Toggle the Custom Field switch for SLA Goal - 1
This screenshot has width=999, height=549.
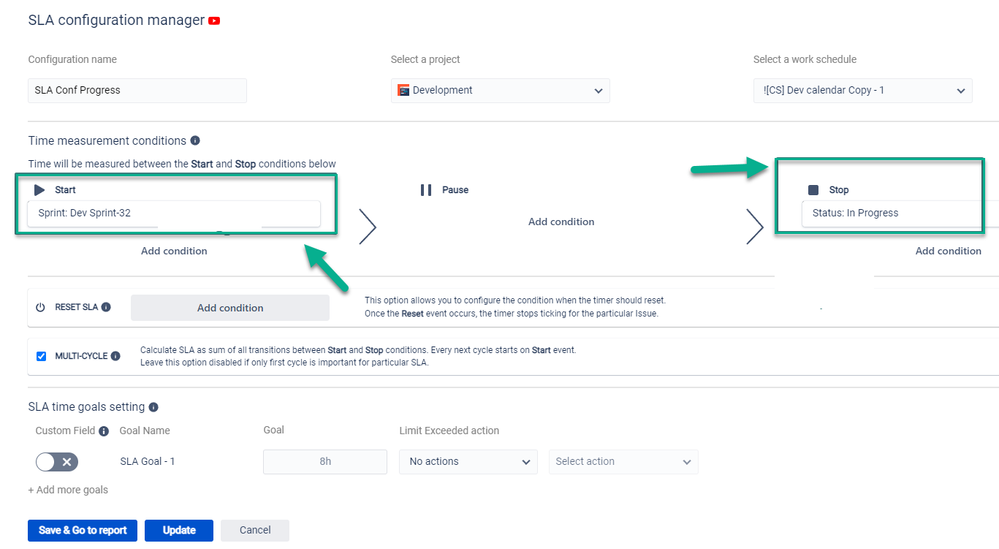pos(57,462)
